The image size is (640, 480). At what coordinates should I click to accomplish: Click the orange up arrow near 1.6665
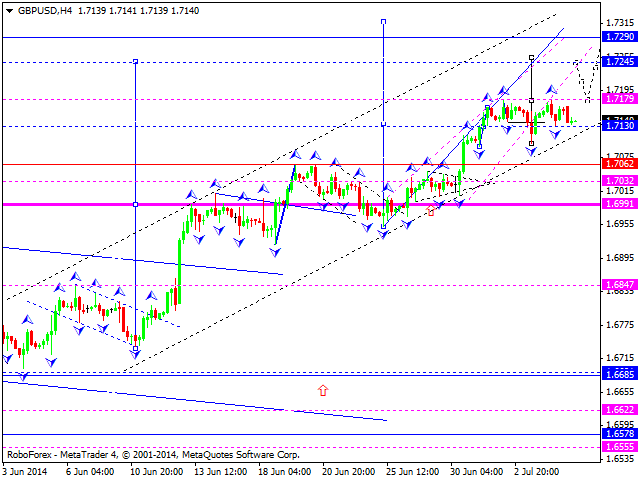click(x=322, y=390)
